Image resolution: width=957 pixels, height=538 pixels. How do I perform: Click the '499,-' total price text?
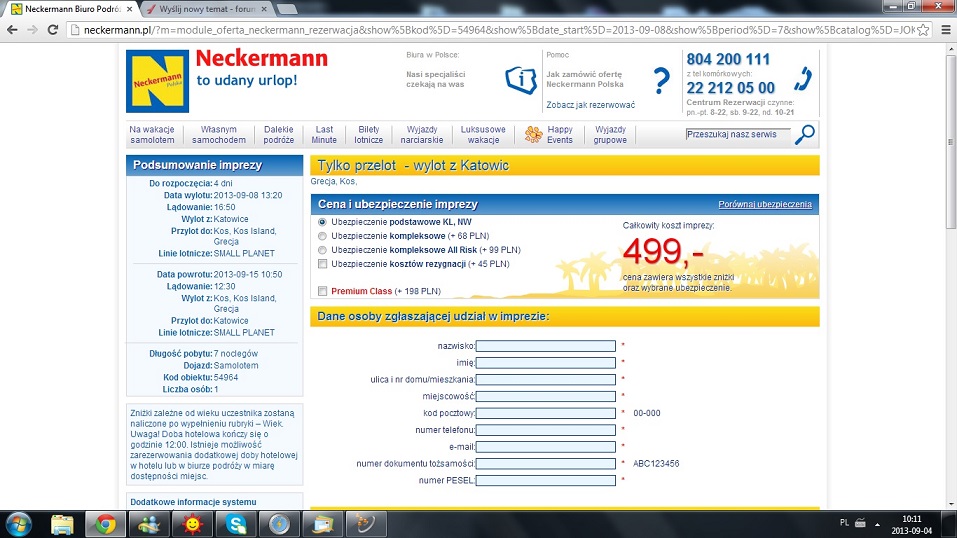[663, 251]
